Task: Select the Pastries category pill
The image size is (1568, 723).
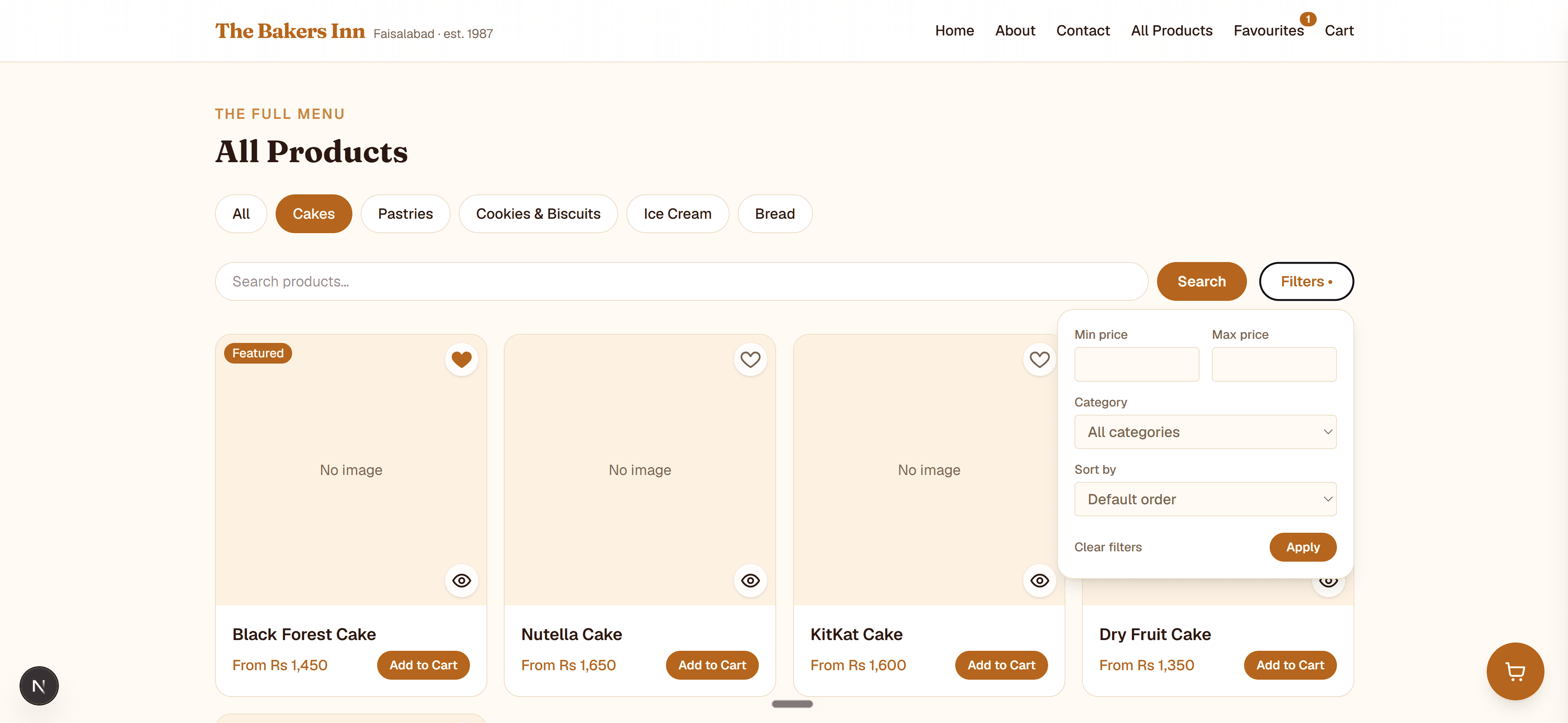Action: (405, 214)
